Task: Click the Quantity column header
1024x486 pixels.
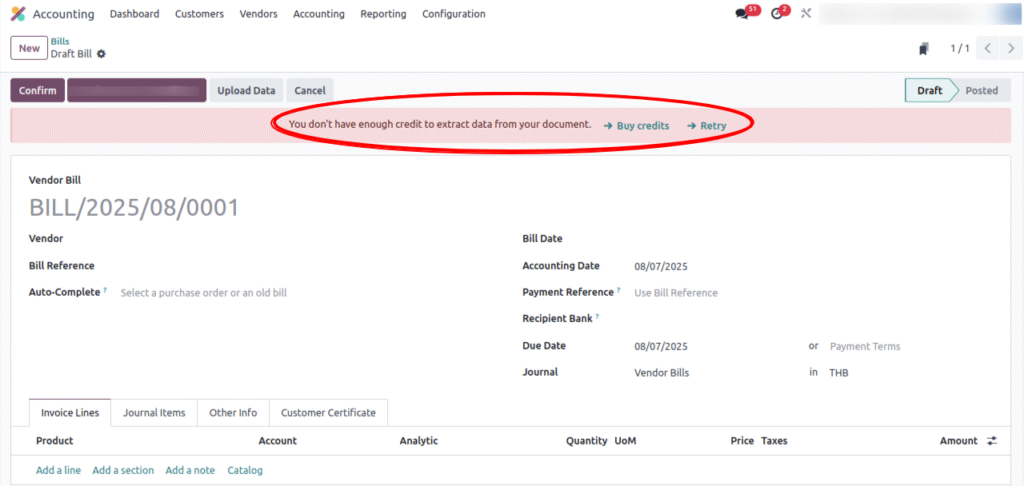Action: coord(586,441)
